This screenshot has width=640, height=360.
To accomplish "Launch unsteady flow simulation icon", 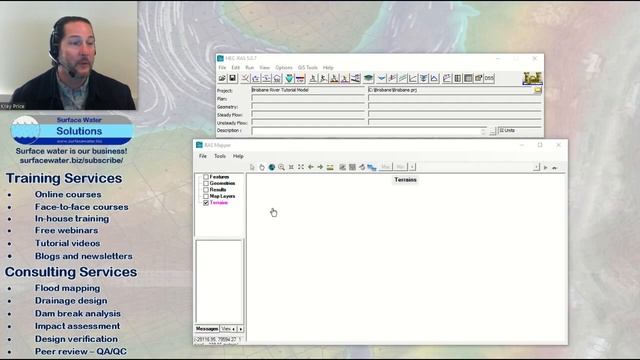I will click(324, 78).
